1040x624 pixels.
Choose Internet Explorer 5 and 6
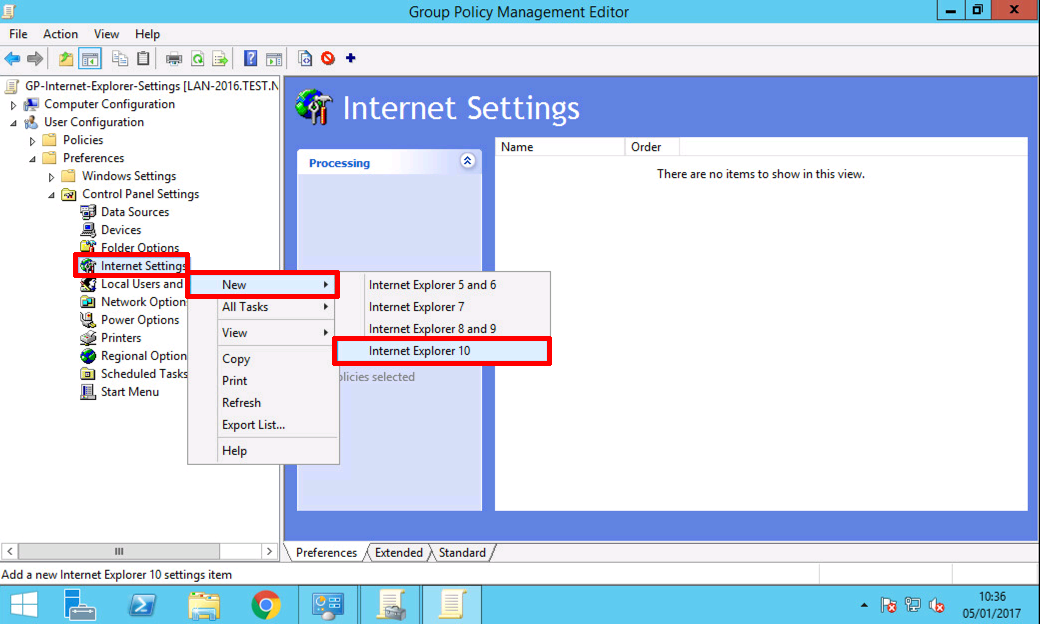click(442, 284)
